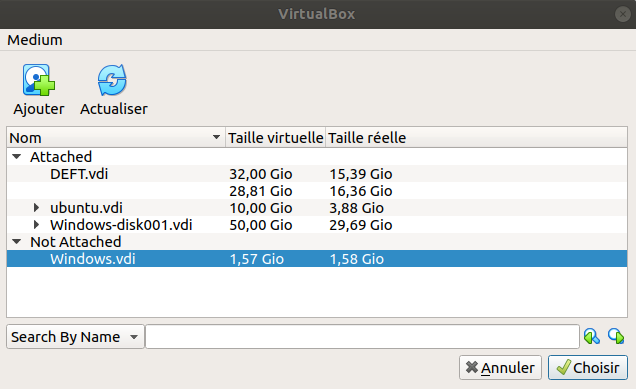Viewport: 636px width, 389px height.
Task: Expand the Windows-disk001.vdi tree entry
Action: 37,225
